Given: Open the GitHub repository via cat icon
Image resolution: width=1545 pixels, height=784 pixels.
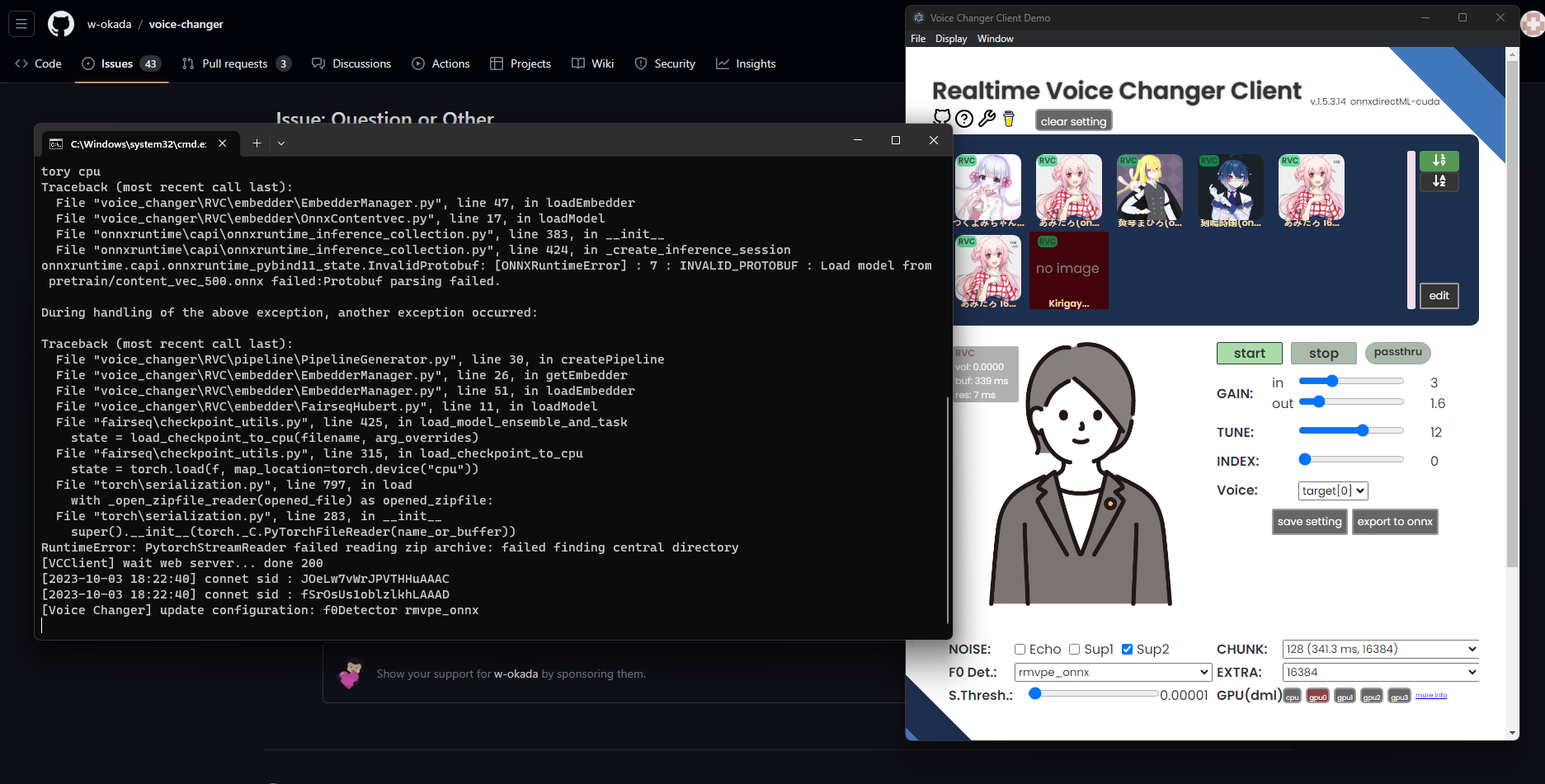Looking at the screenshot, I should [941, 118].
